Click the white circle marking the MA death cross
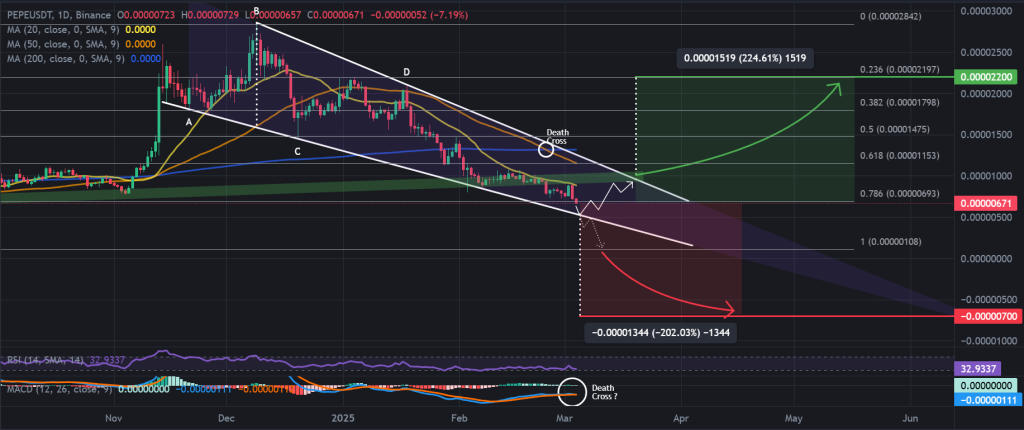This screenshot has width=1024, height=430. (x=545, y=150)
